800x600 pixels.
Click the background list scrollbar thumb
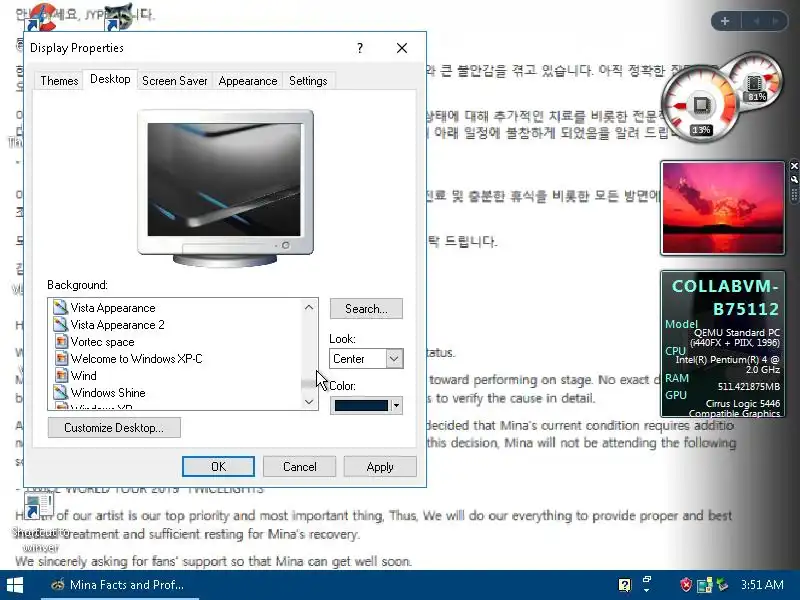(x=309, y=385)
